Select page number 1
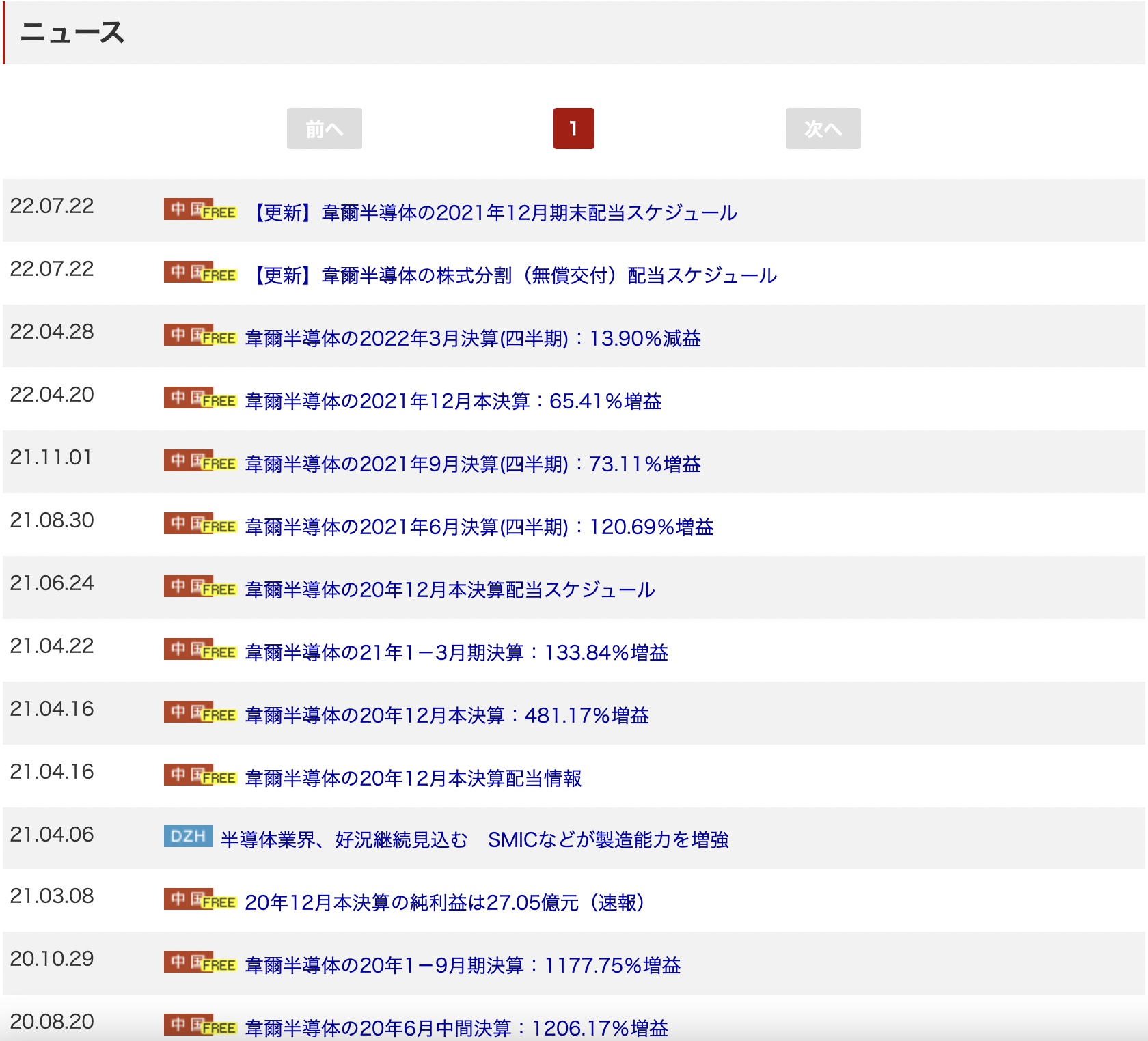Viewport: 1148px width, 1041px height. coord(574,128)
